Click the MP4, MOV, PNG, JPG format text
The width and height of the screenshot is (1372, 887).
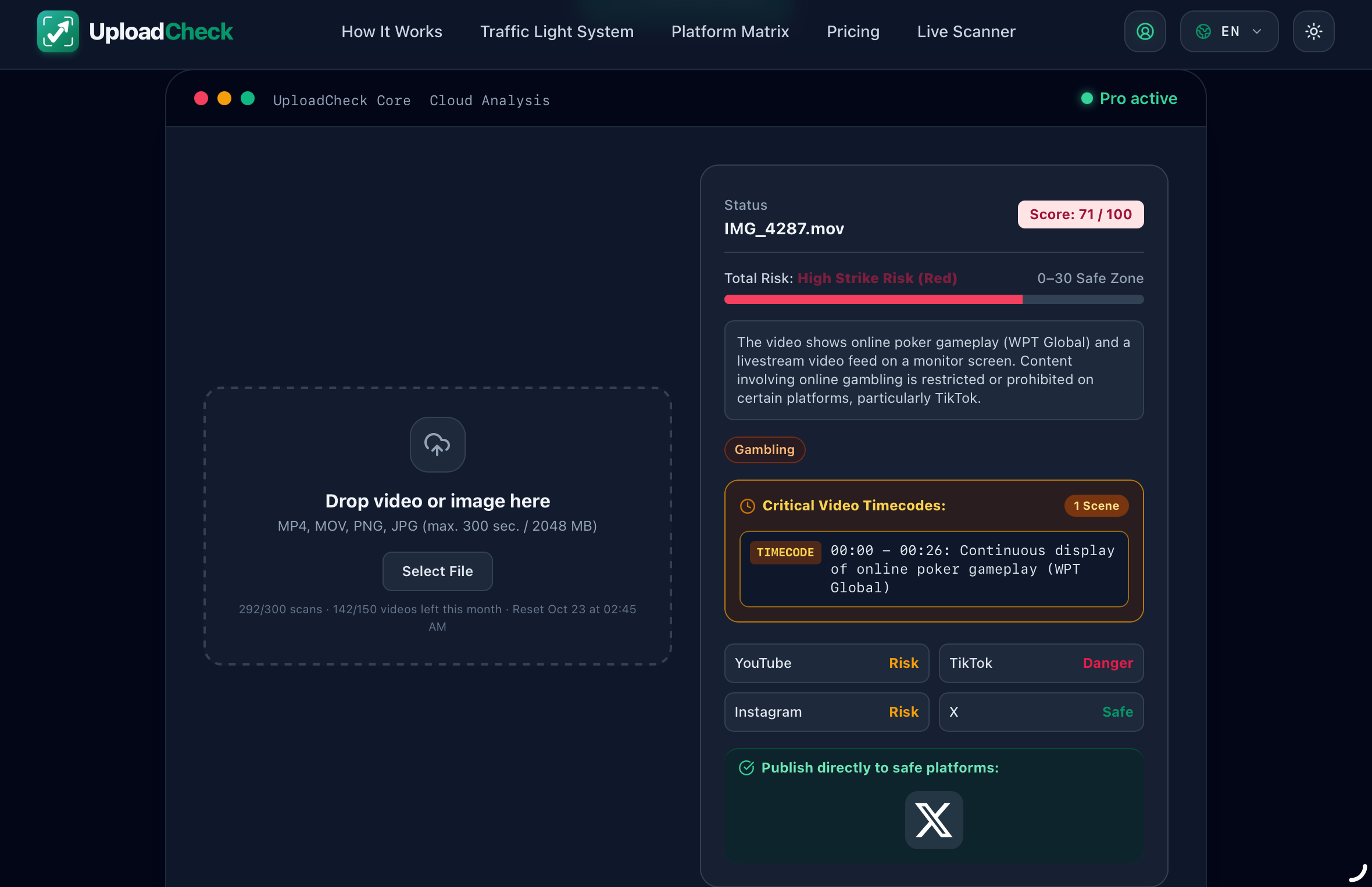tap(437, 526)
